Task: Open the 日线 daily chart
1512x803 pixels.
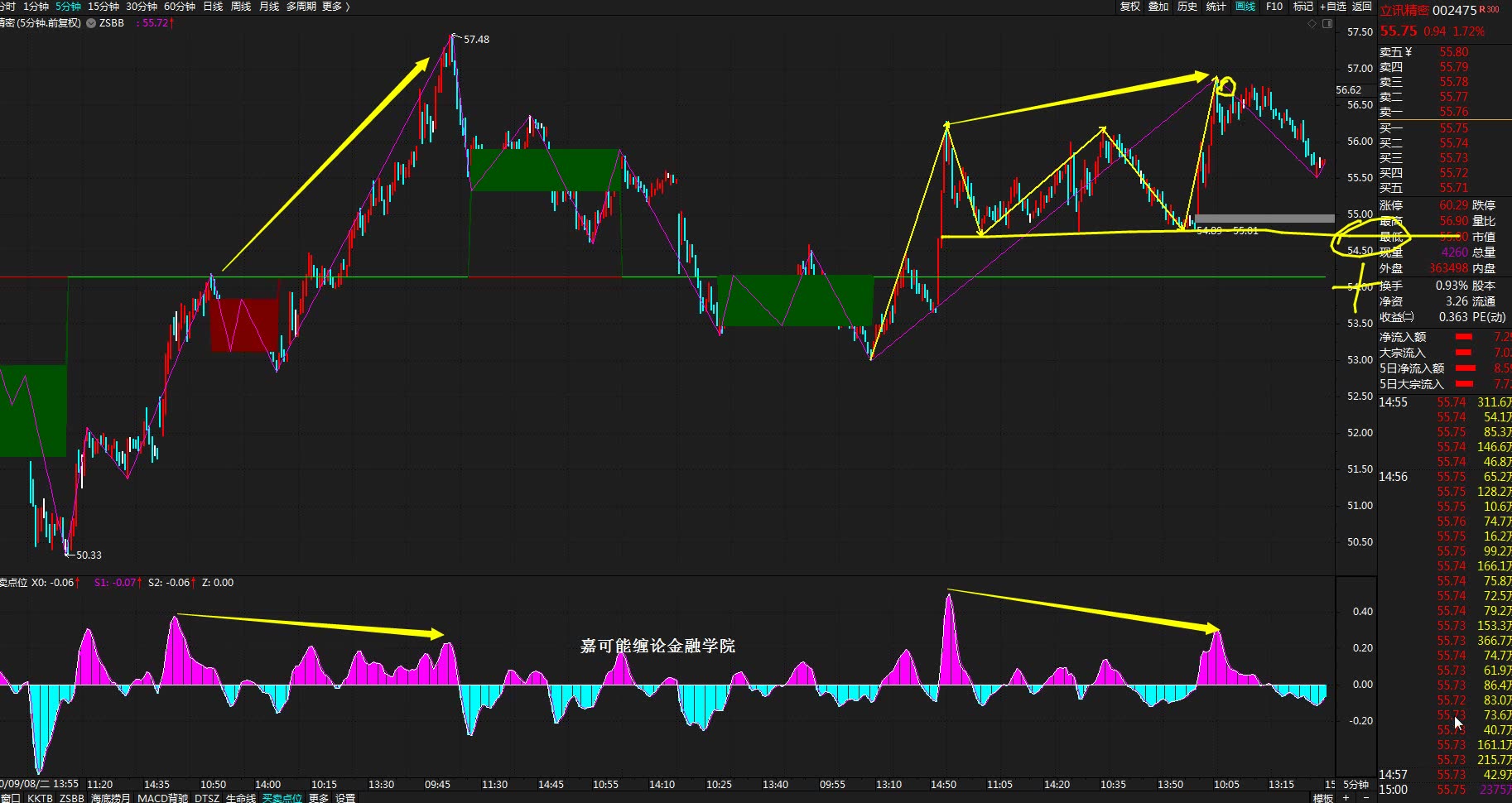Action: coord(213,6)
